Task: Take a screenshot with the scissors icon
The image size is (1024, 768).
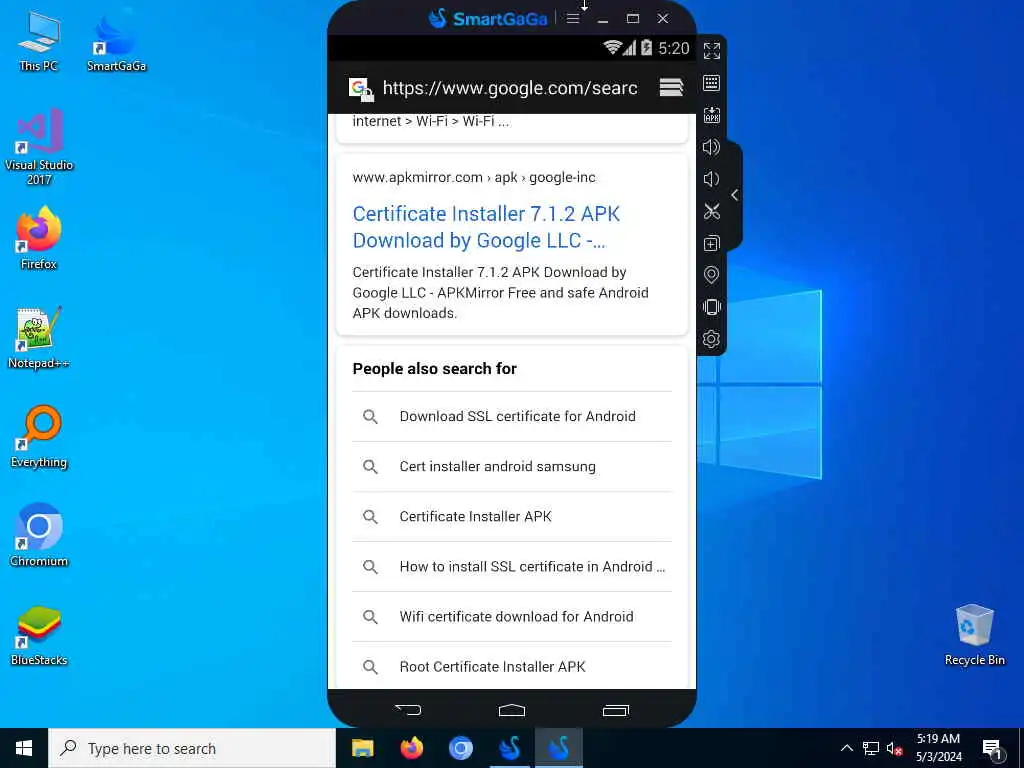Action: tap(711, 211)
